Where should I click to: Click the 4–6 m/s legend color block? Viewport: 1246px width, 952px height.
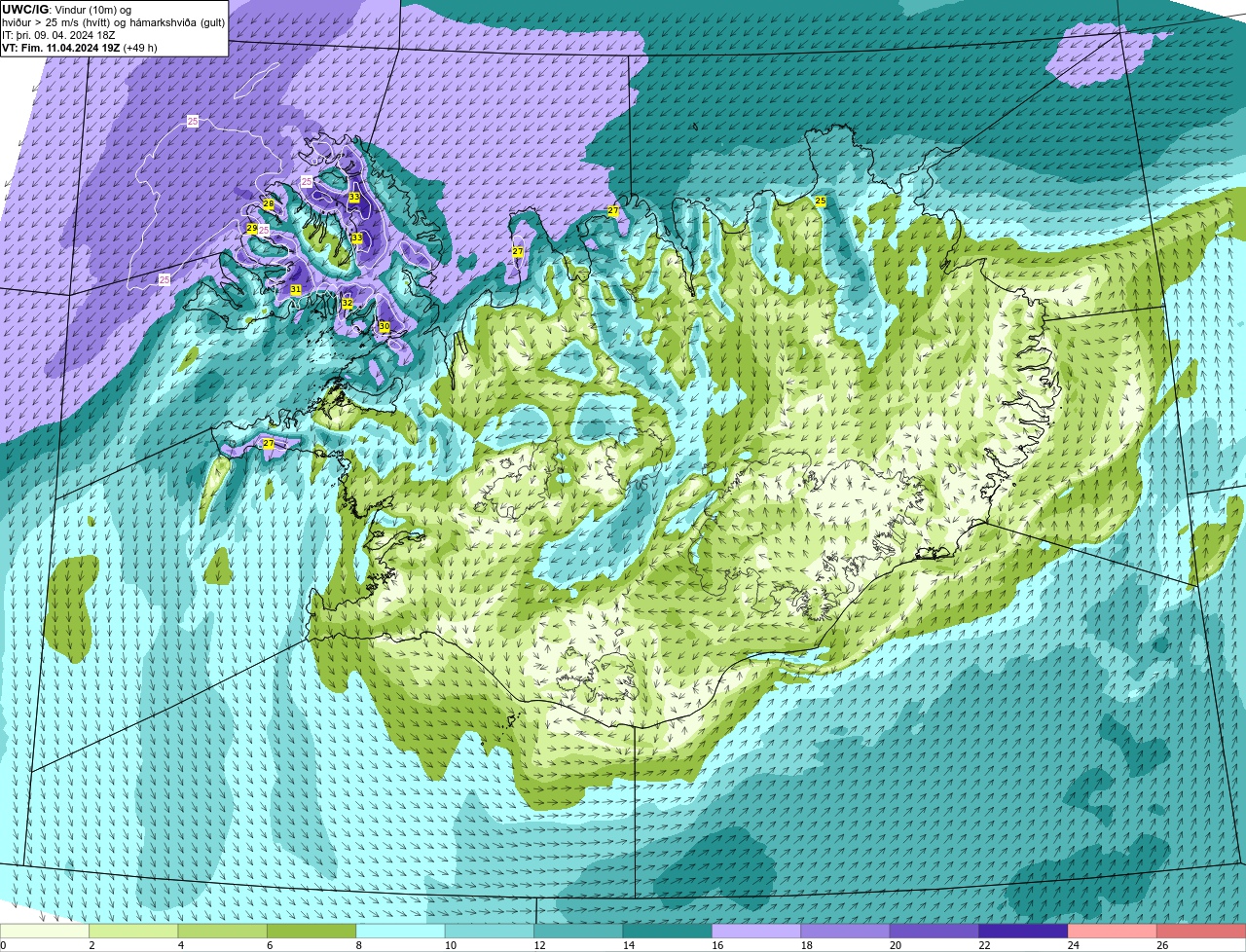[x=223, y=931]
